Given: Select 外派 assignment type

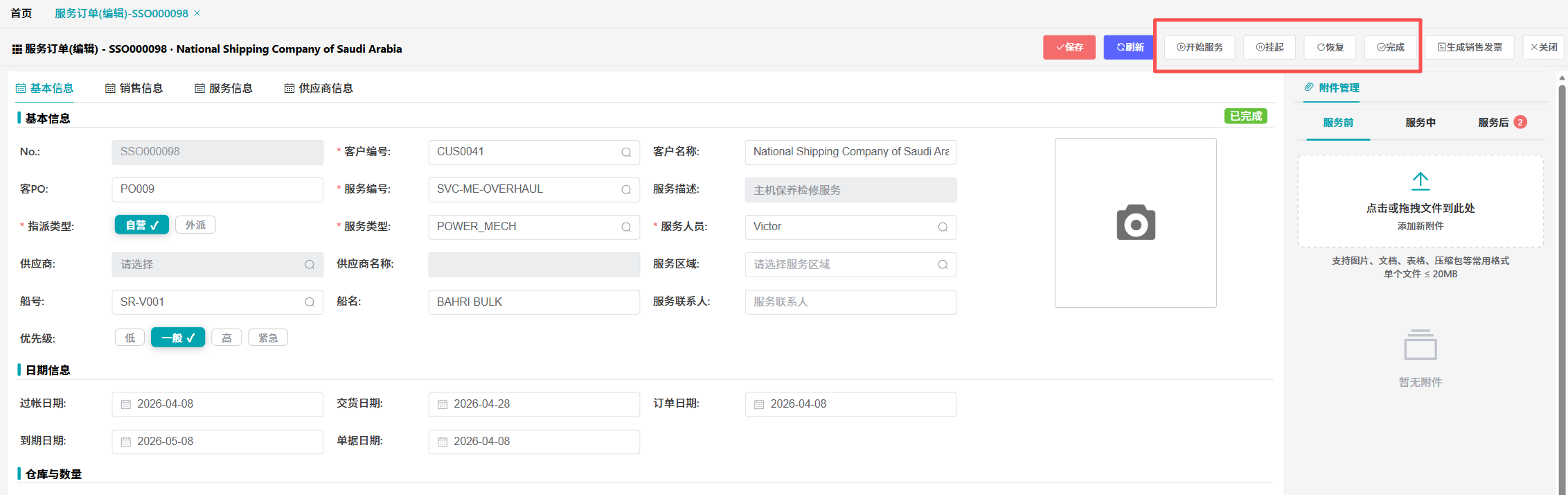Looking at the screenshot, I should point(195,225).
